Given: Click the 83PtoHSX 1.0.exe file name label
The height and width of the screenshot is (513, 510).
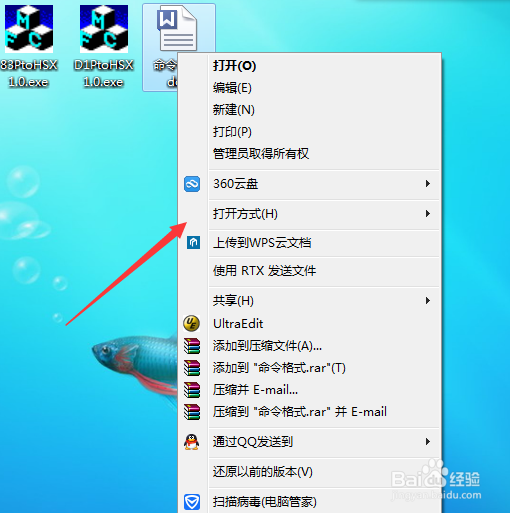Looking at the screenshot, I should pos(29,73).
